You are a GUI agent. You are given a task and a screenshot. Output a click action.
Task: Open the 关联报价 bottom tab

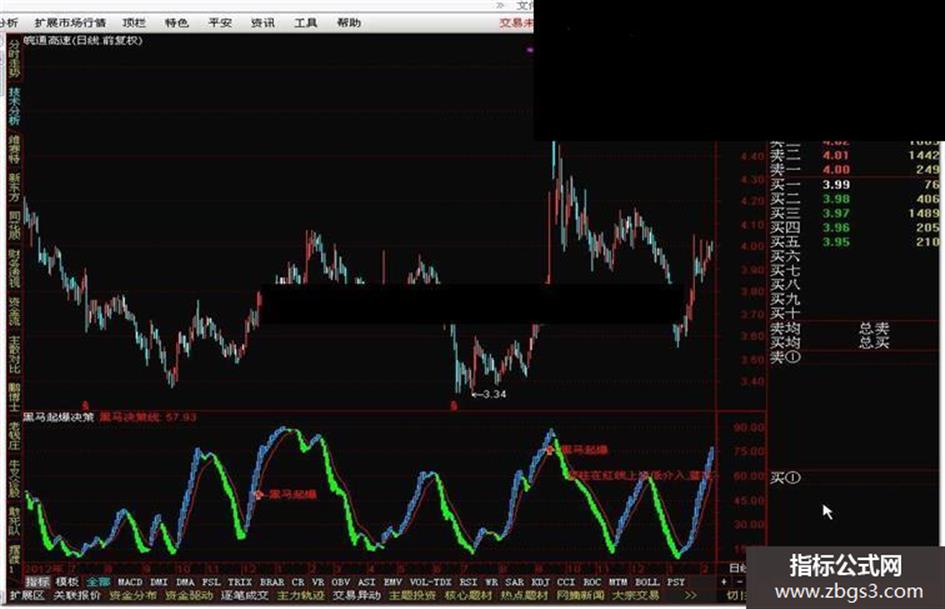[77, 595]
